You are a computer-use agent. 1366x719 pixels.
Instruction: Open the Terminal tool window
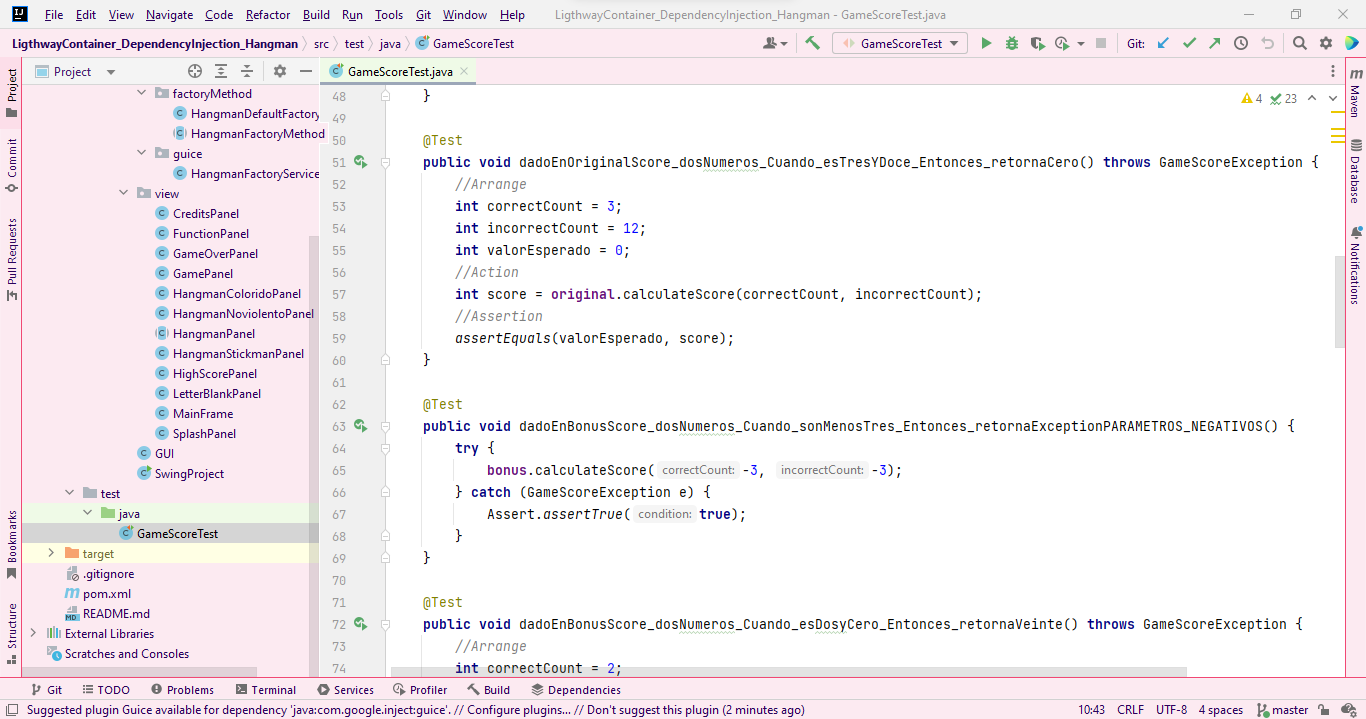point(266,688)
